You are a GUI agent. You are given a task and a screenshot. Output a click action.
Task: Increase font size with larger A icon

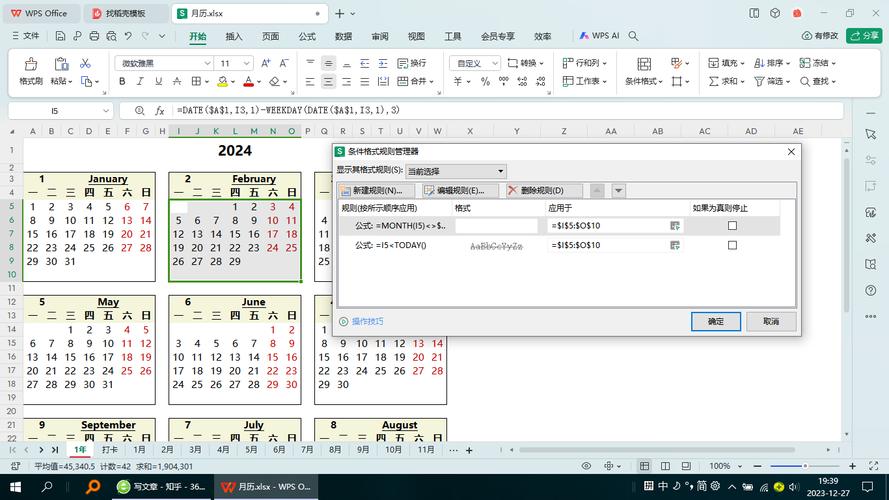pos(265,63)
